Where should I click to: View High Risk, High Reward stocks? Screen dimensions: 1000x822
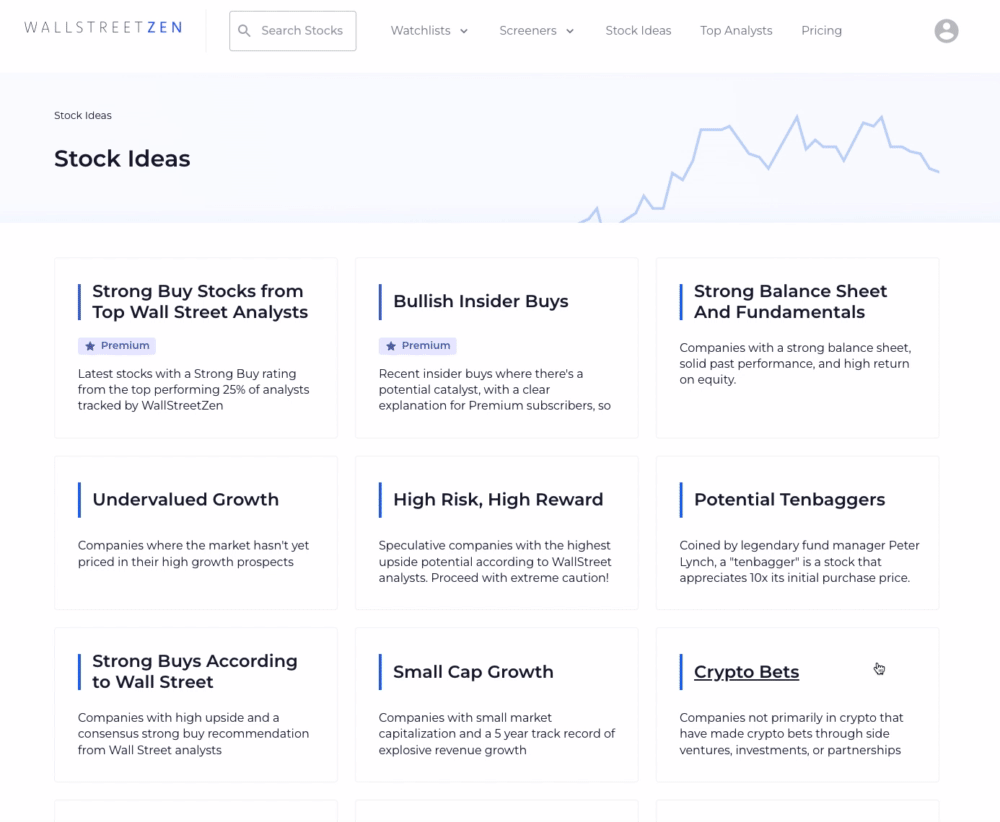point(498,500)
